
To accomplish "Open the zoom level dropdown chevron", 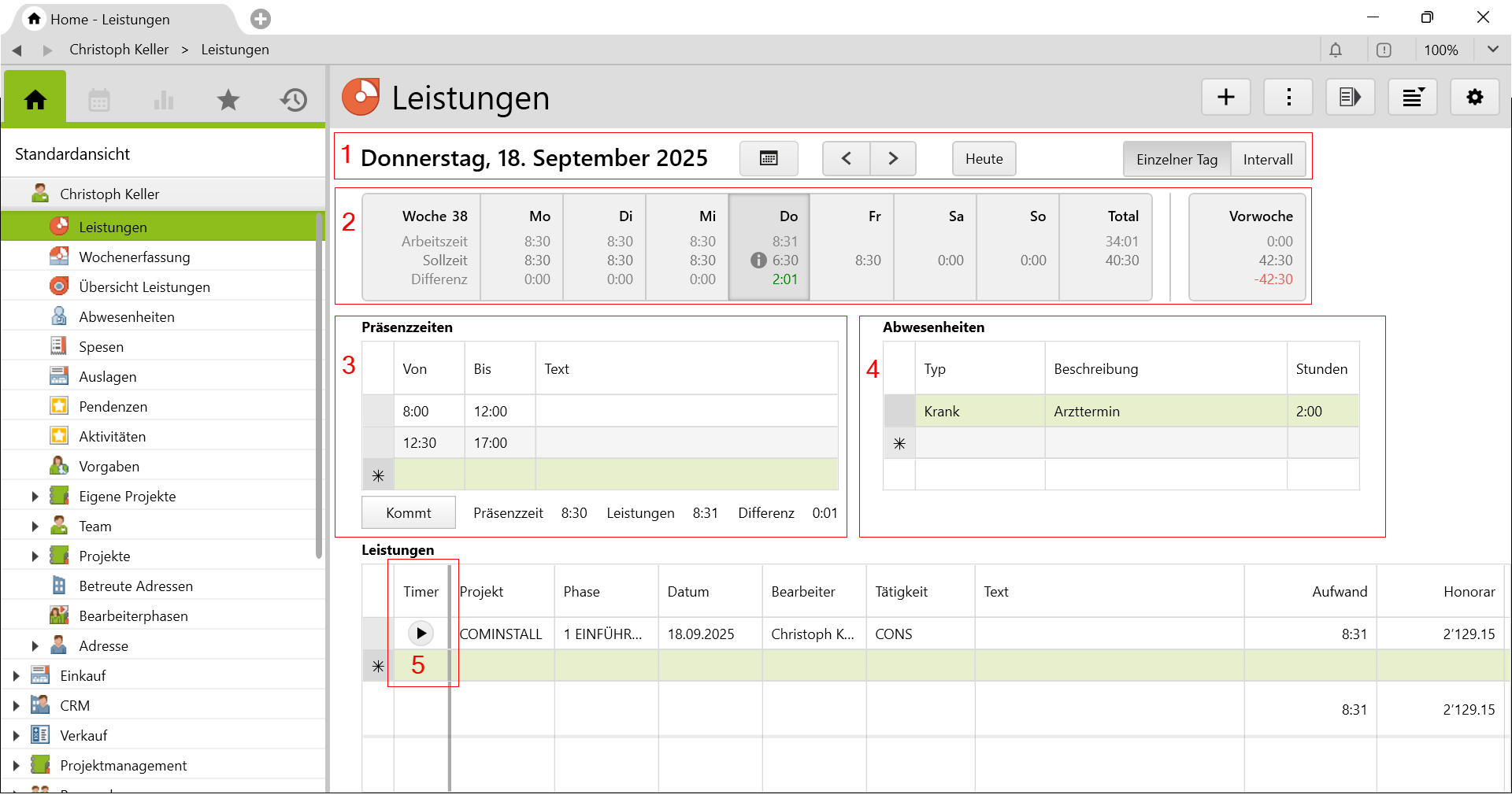I will click(x=1492, y=50).
